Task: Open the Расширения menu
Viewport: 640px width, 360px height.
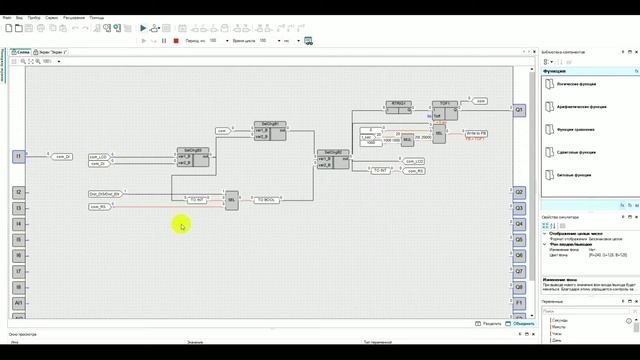Action: [x=74, y=18]
